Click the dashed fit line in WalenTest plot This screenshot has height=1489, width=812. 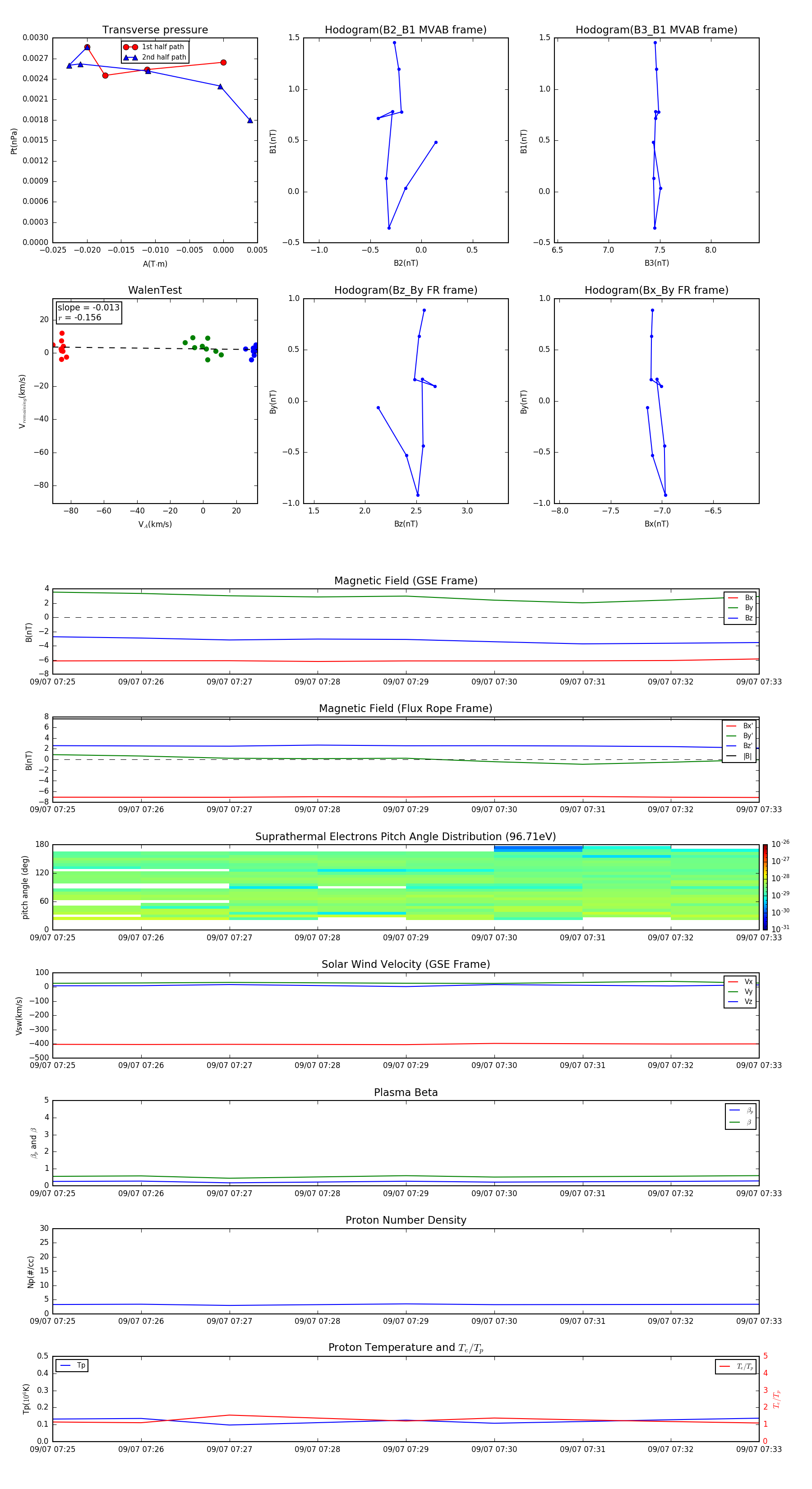155,348
